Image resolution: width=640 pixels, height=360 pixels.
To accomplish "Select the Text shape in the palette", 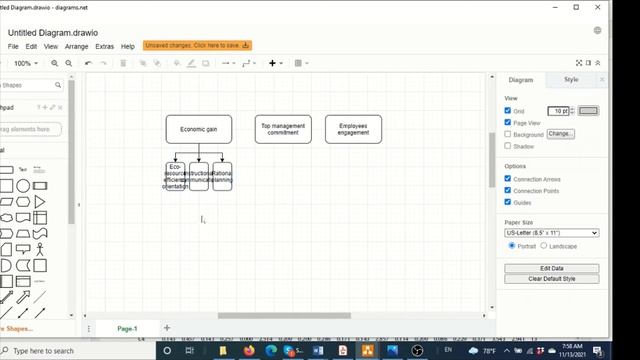I will click(23, 169).
